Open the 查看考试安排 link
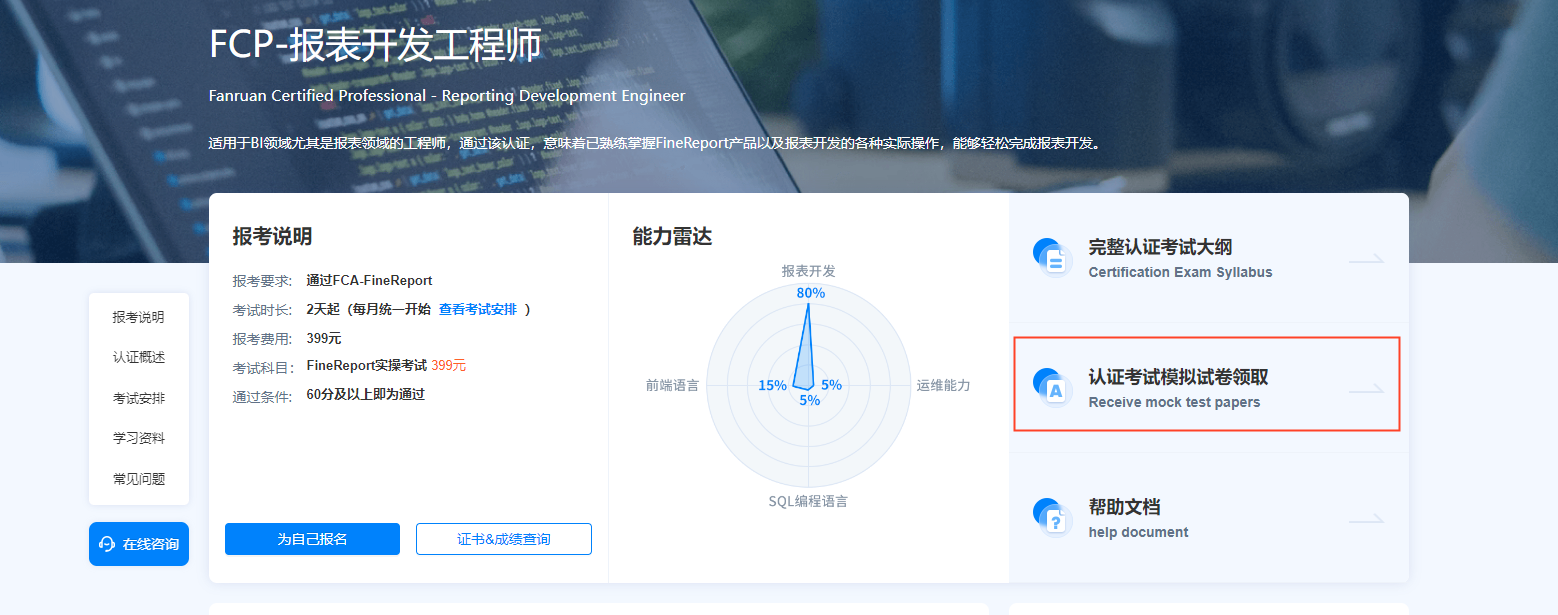This screenshot has width=1558, height=615. (478, 309)
